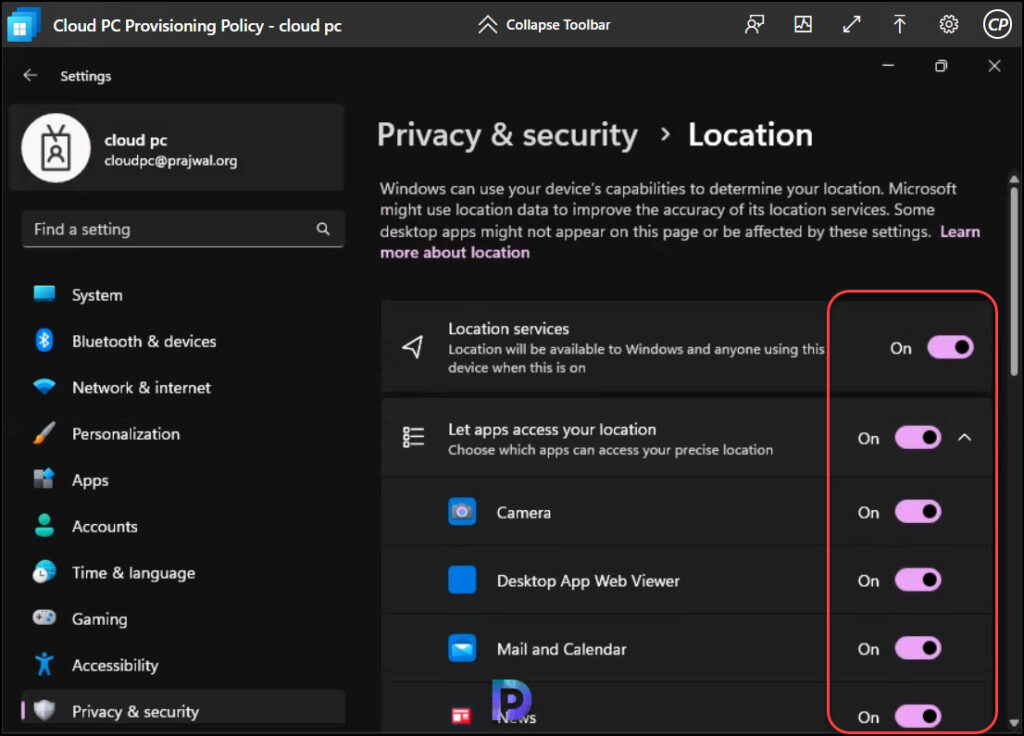Click the Accessibility figure icon
The width and height of the screenshot is (1024, 736).
click(x=44, y=664)
